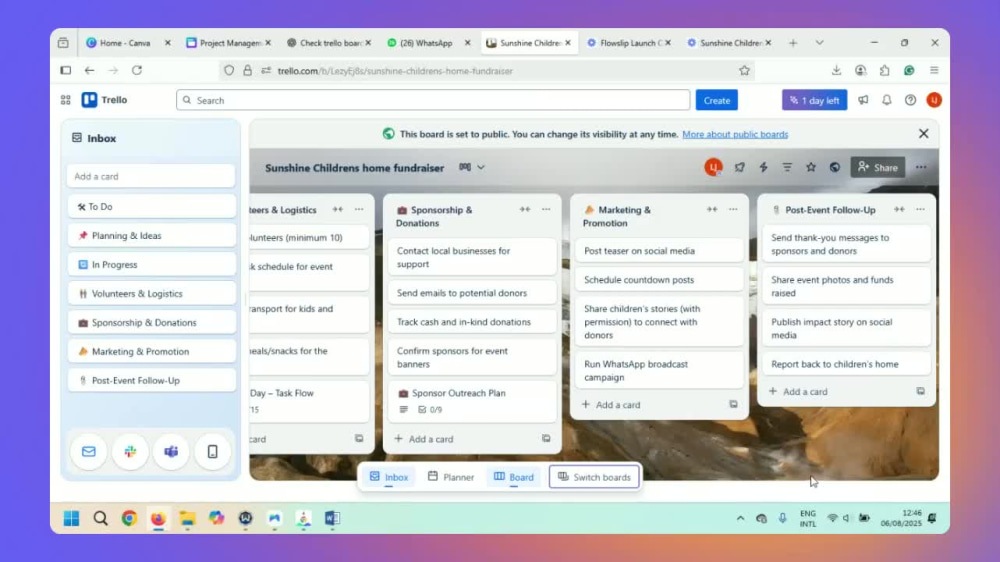Screen dimensions: 1000x562
Task: Collapse the Volunteers & Logistics list
Action: point(338,209)
